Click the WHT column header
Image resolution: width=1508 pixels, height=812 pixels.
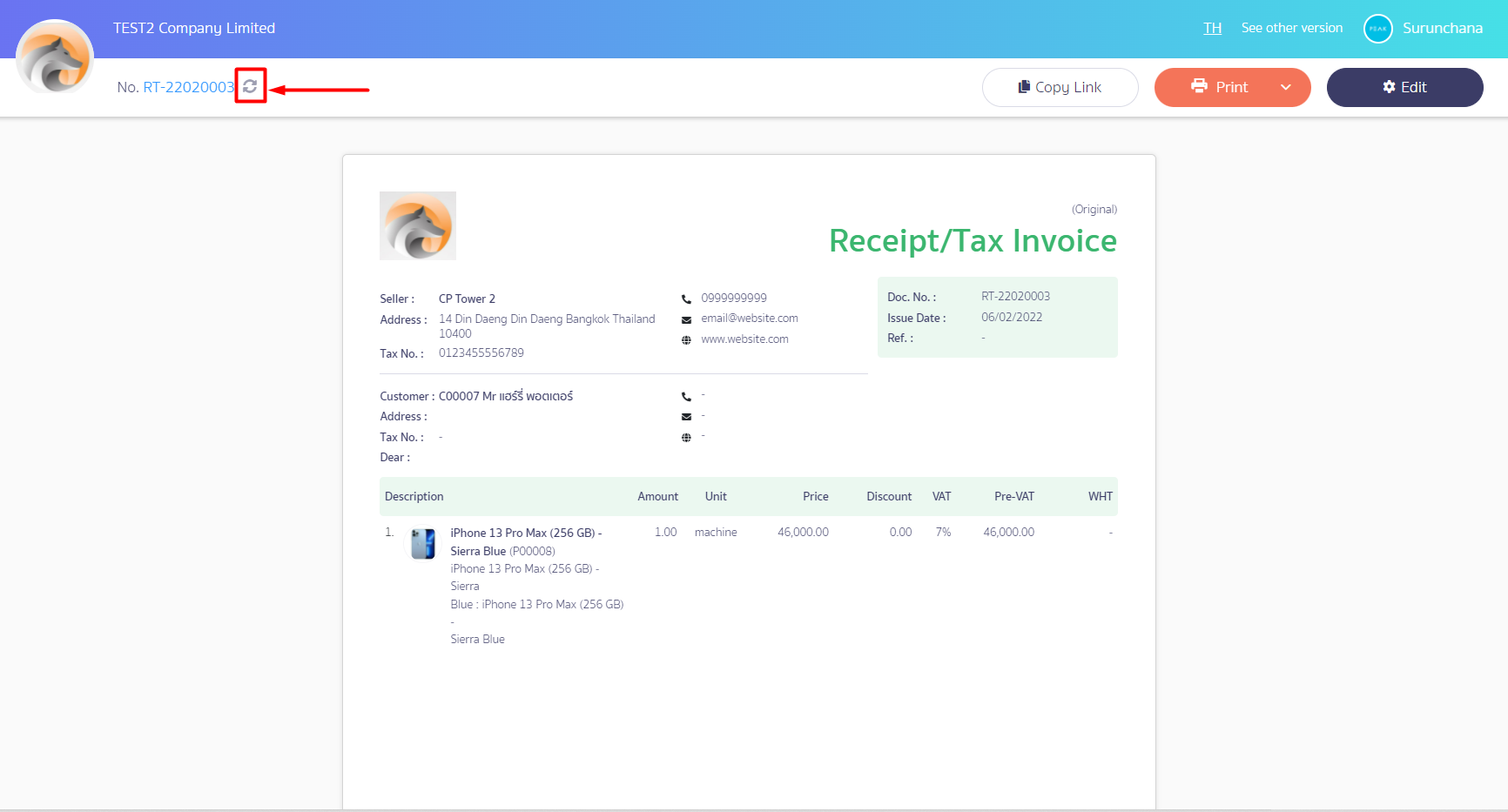(1101, 496)
